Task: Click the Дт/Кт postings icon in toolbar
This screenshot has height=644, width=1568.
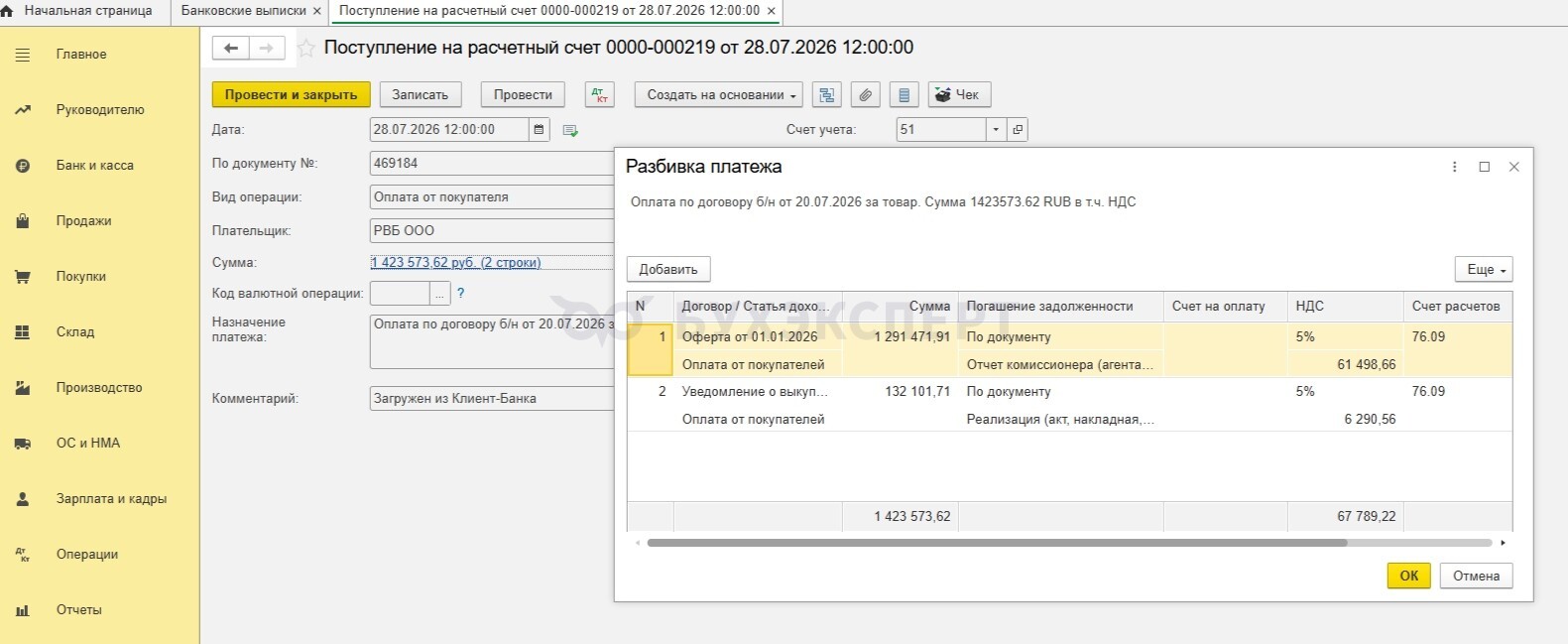Action: [599, 94]
